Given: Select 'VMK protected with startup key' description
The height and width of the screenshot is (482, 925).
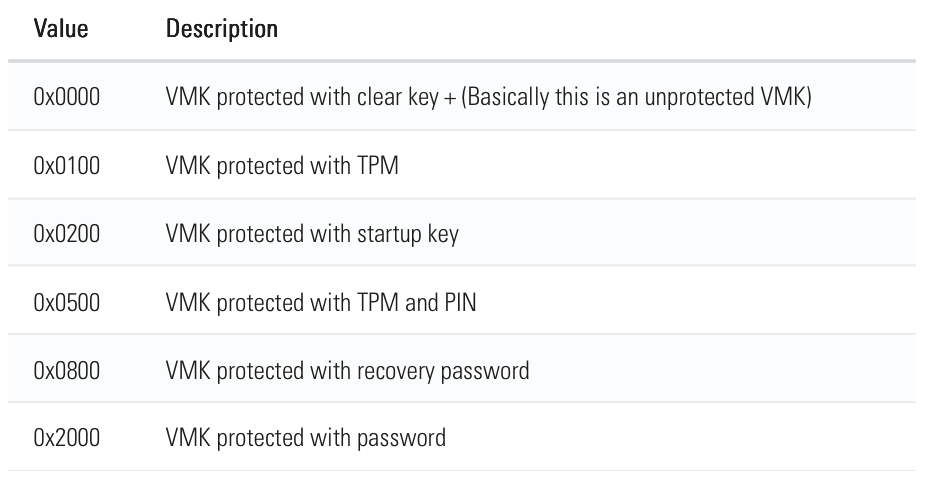Looking at the screenshot, I should (x=312, y=234).
